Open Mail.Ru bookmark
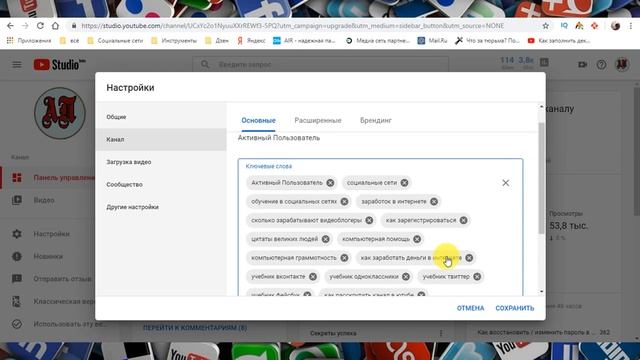The height and width of the screenshot is (360, 640). (433, 40)
